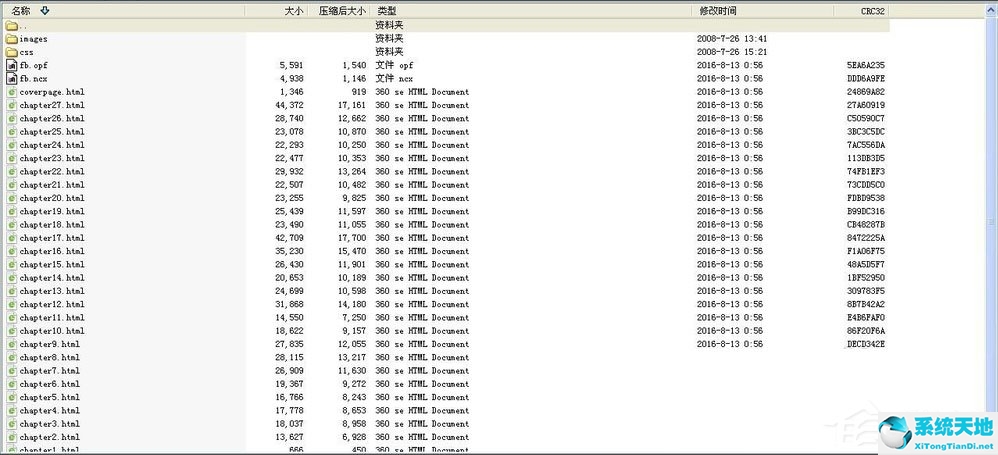
Task: Click the vertical scrollbar on the right edge
Action: (x=992, y=229)
